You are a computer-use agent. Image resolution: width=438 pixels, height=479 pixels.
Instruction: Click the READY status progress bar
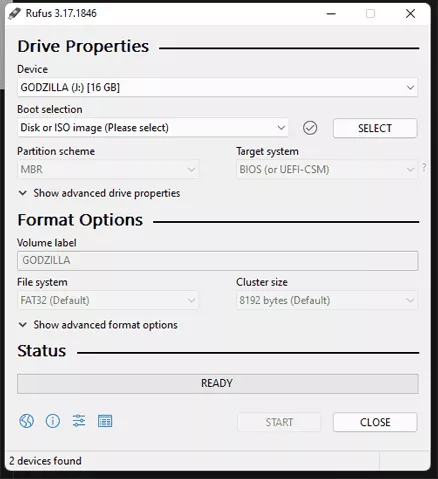[218, 384]
